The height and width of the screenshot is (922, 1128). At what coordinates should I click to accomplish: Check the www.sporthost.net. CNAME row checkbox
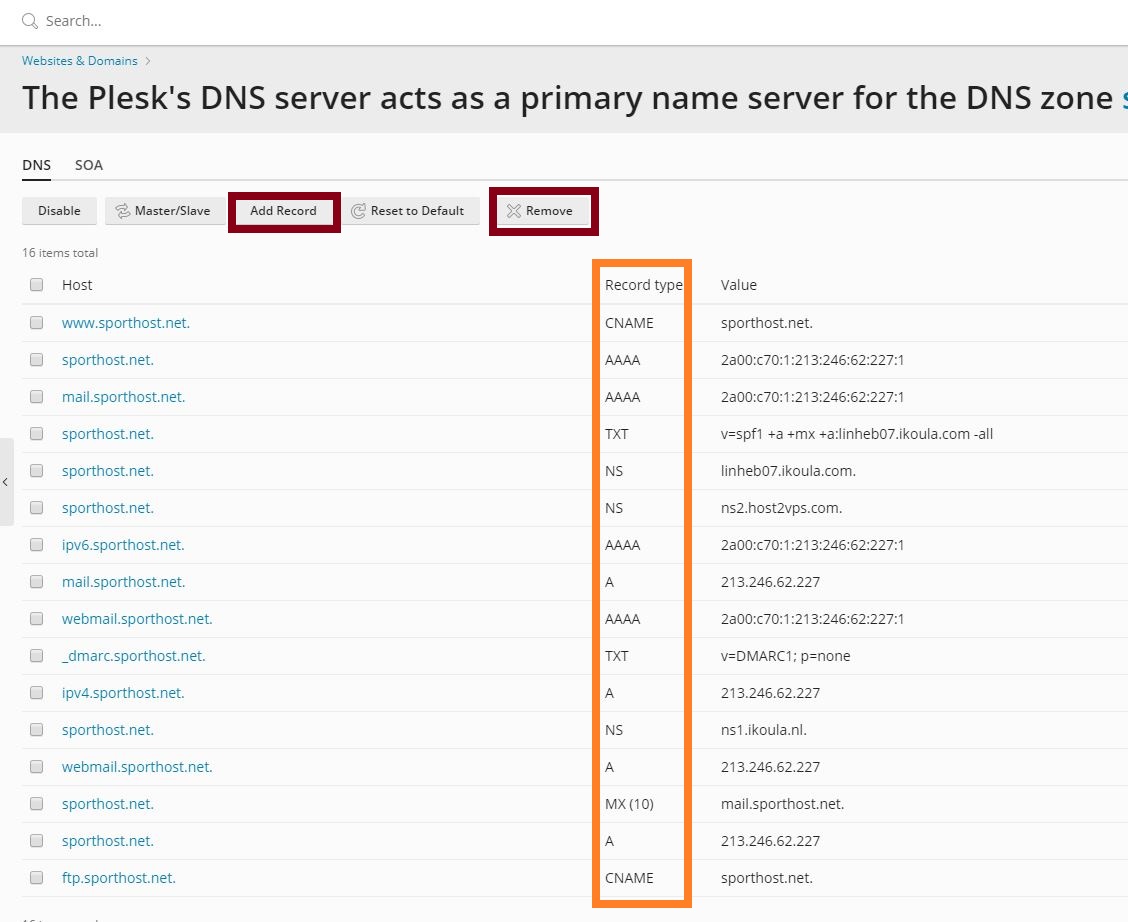coord(37,323)
